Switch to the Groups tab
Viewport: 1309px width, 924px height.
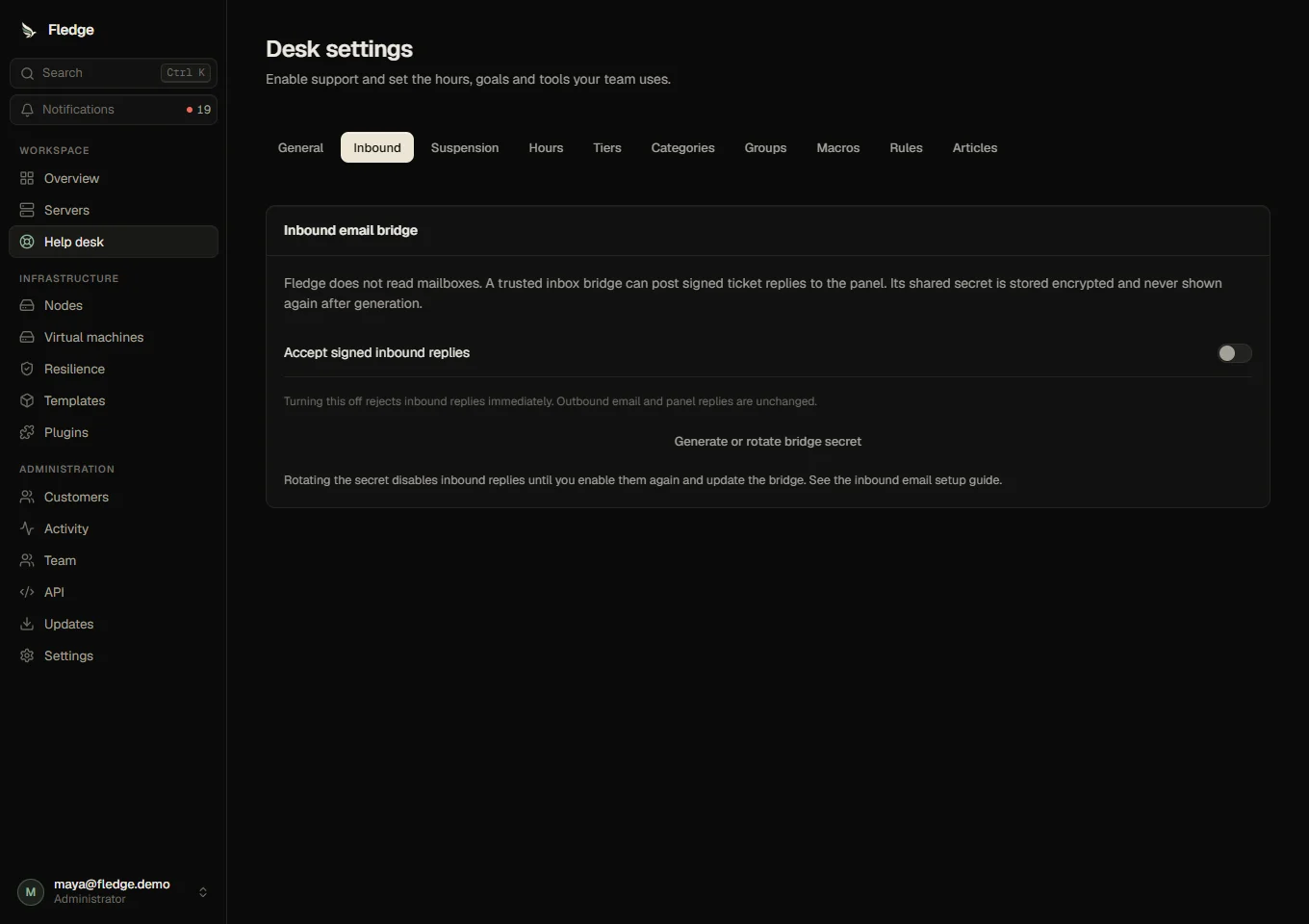click(x=765, y=147)
